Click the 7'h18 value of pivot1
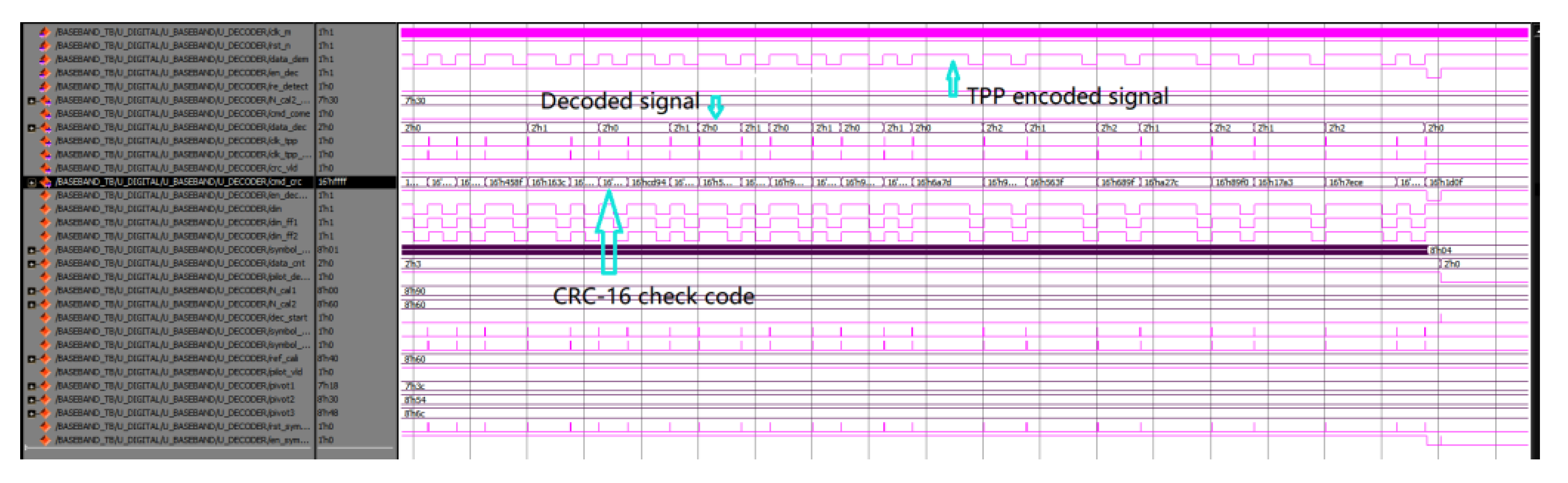This screenshot has width=1568, height=483. pos(328,386)
